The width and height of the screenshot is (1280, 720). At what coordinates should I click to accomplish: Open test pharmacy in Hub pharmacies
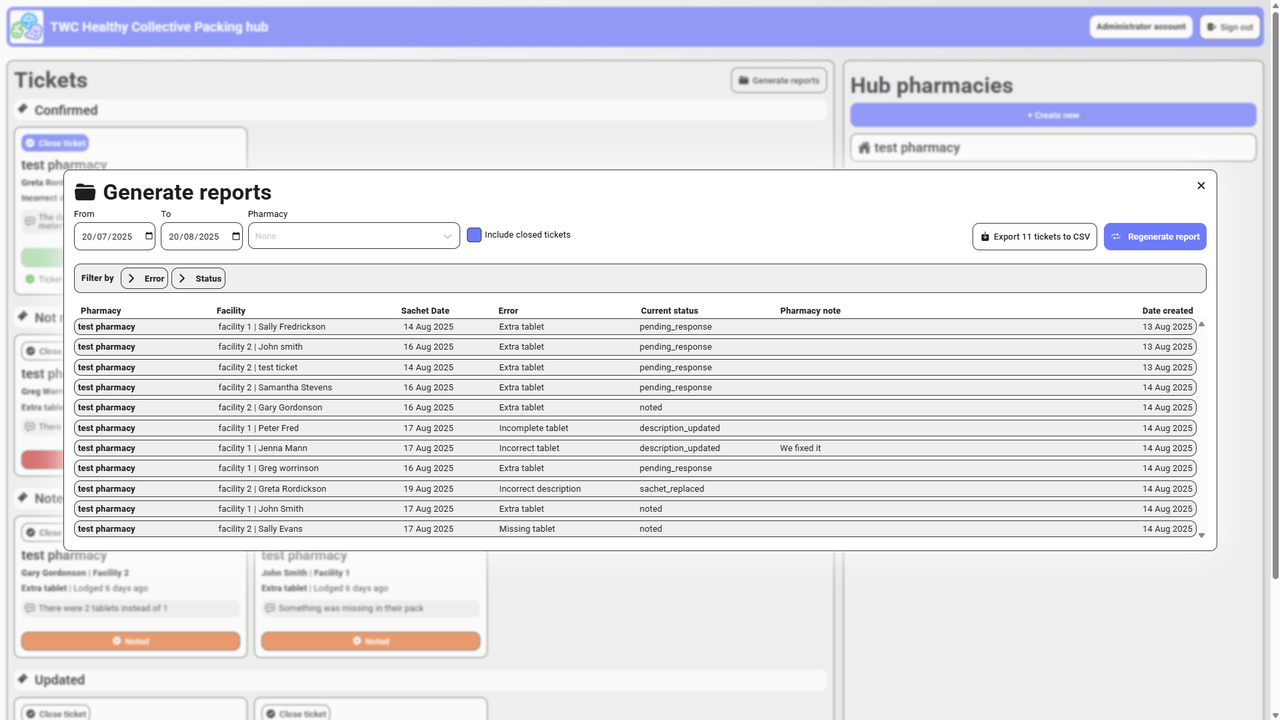(1053, 147)
